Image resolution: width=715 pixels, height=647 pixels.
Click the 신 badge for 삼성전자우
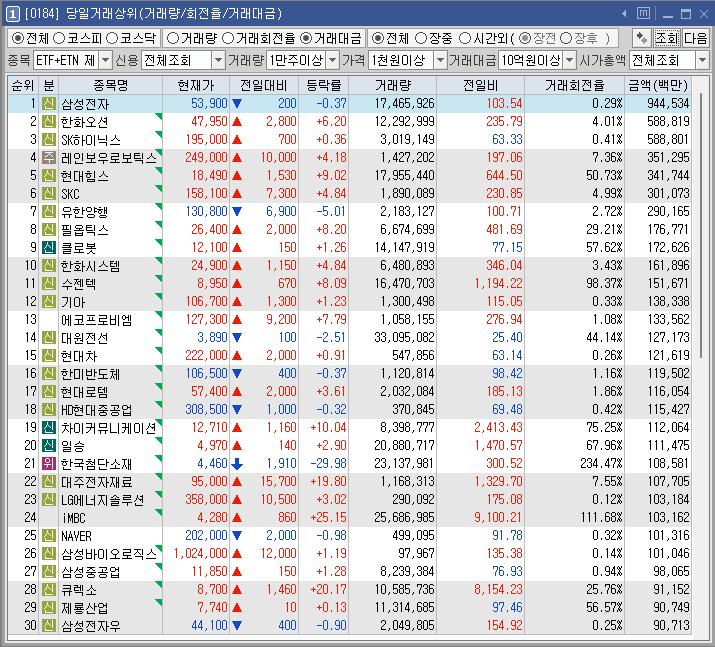tap(49, 626)
